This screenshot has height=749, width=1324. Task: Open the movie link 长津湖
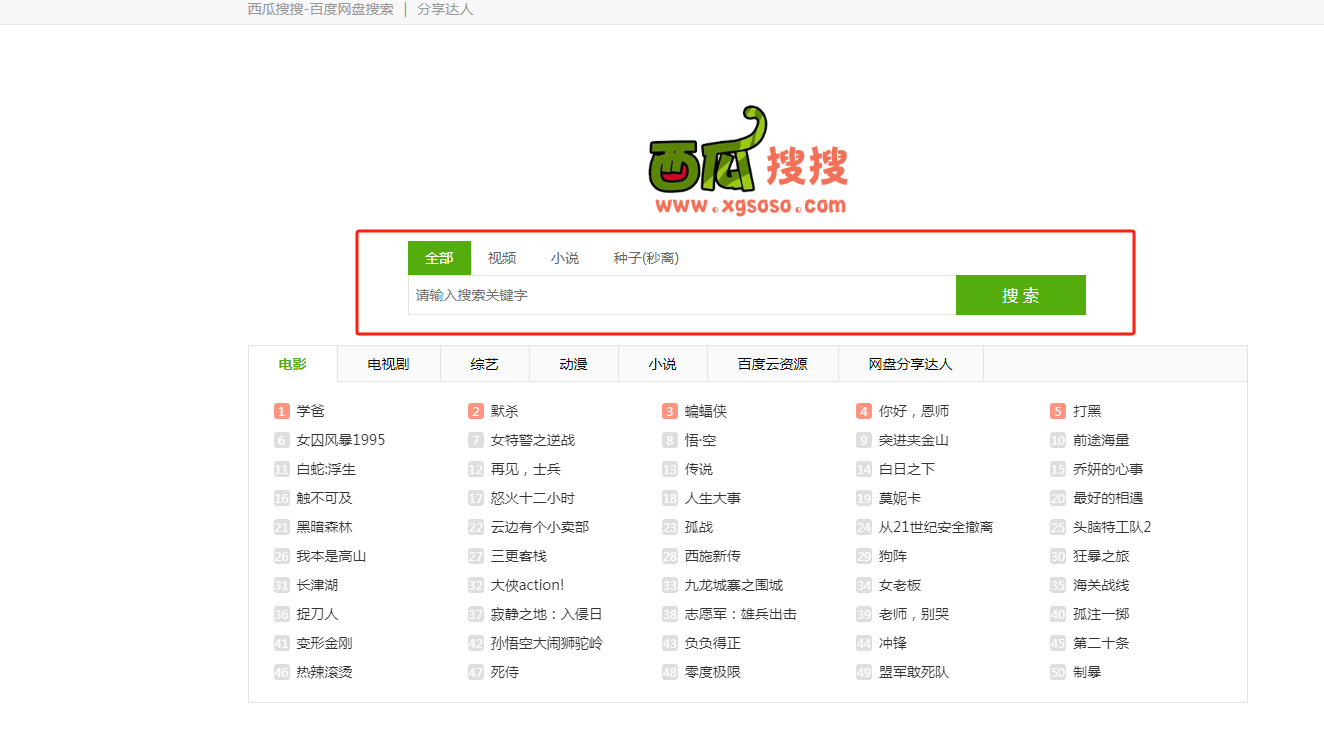pos(318,585)
